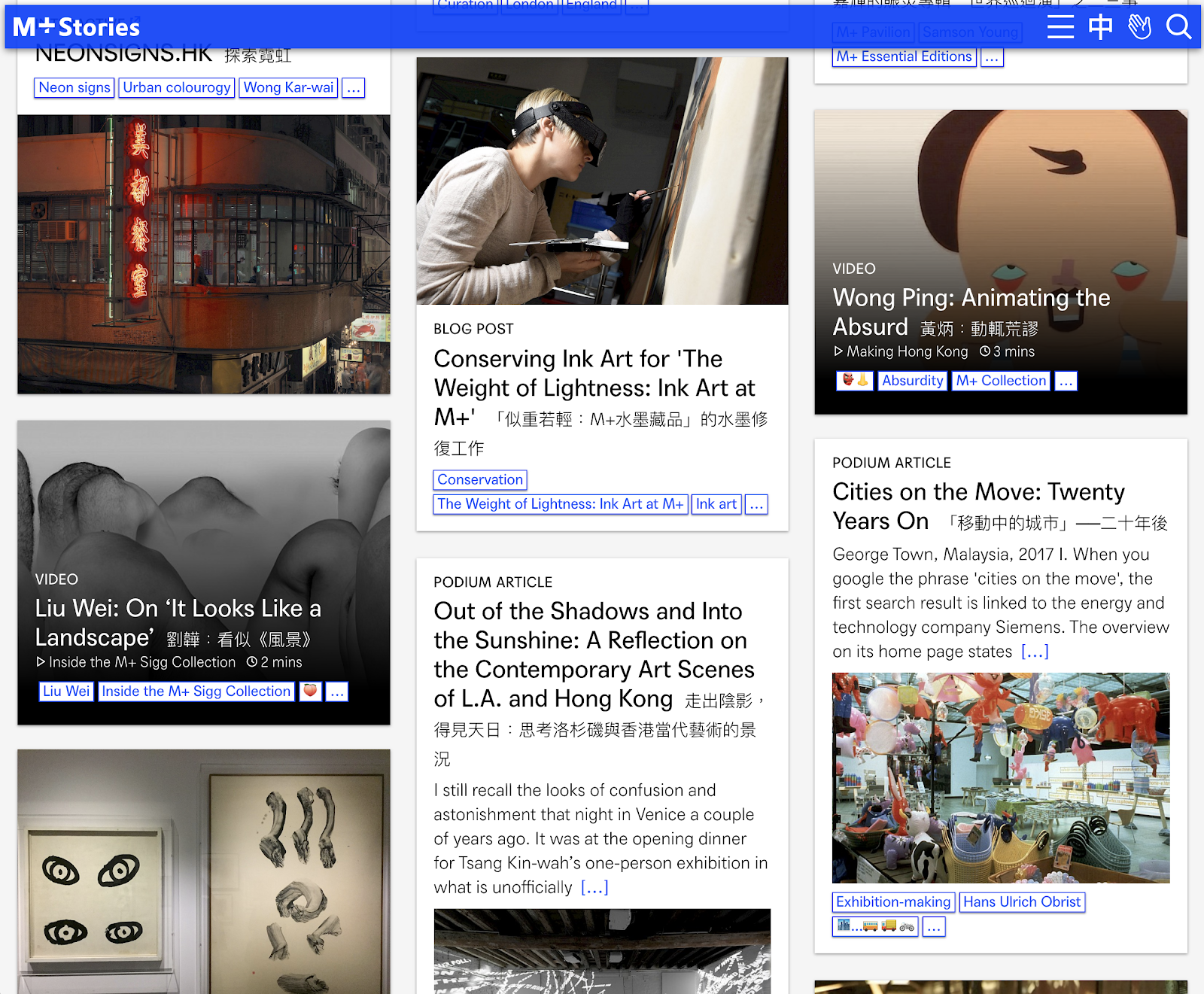Image resolution: width=1204 pixels, height=994 pixels.
Task: Open The Weight of Lightness: Ink Art at M+ tag
Action: click(561, 504)
